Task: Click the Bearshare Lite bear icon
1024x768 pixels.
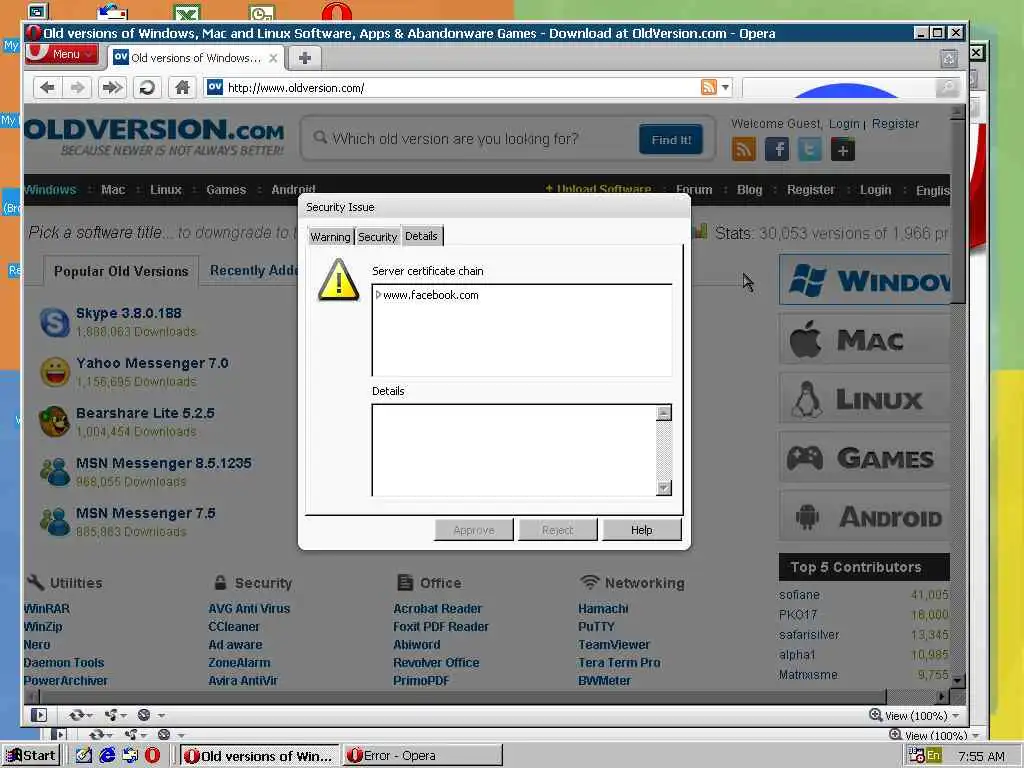Action: (x=55, y=421)
